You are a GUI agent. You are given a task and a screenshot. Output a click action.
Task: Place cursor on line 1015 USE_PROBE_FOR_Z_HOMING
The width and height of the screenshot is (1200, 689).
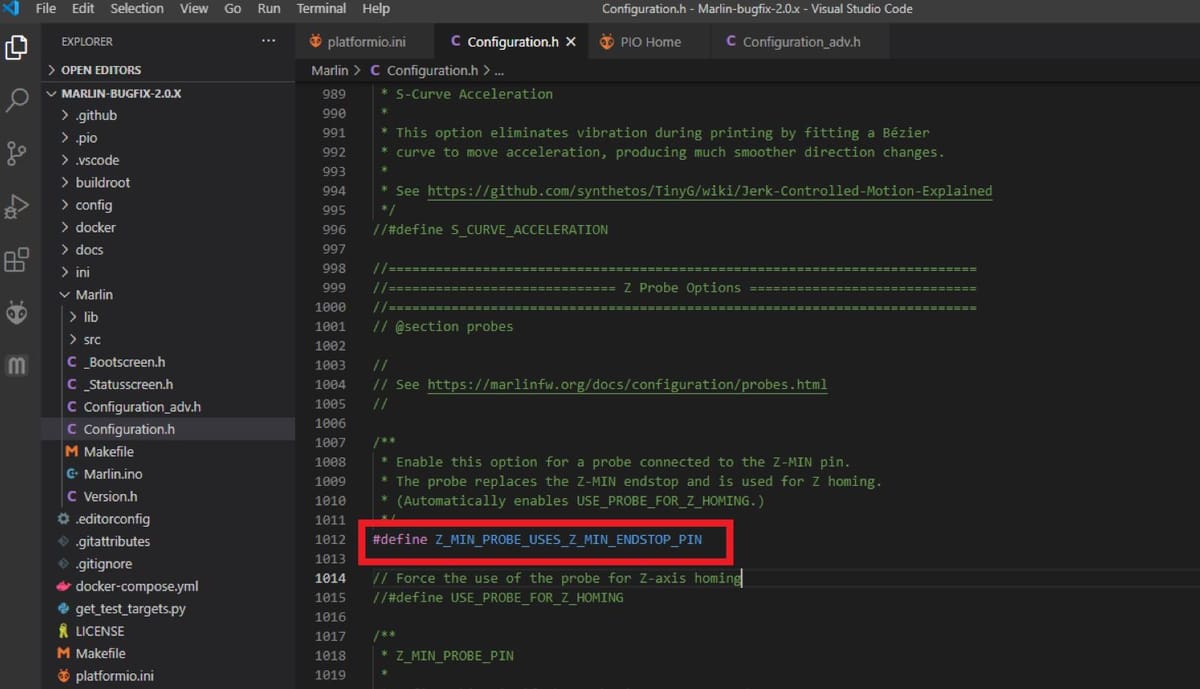[x=498, y=598]
